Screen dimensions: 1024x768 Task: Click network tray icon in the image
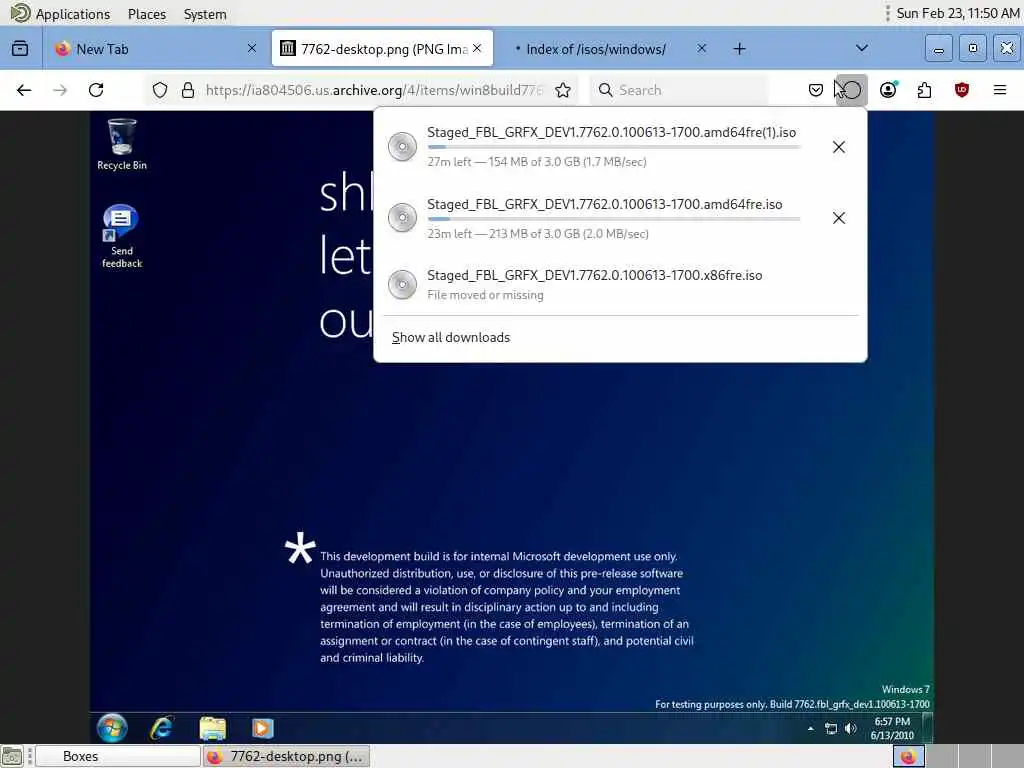[831, 728]
